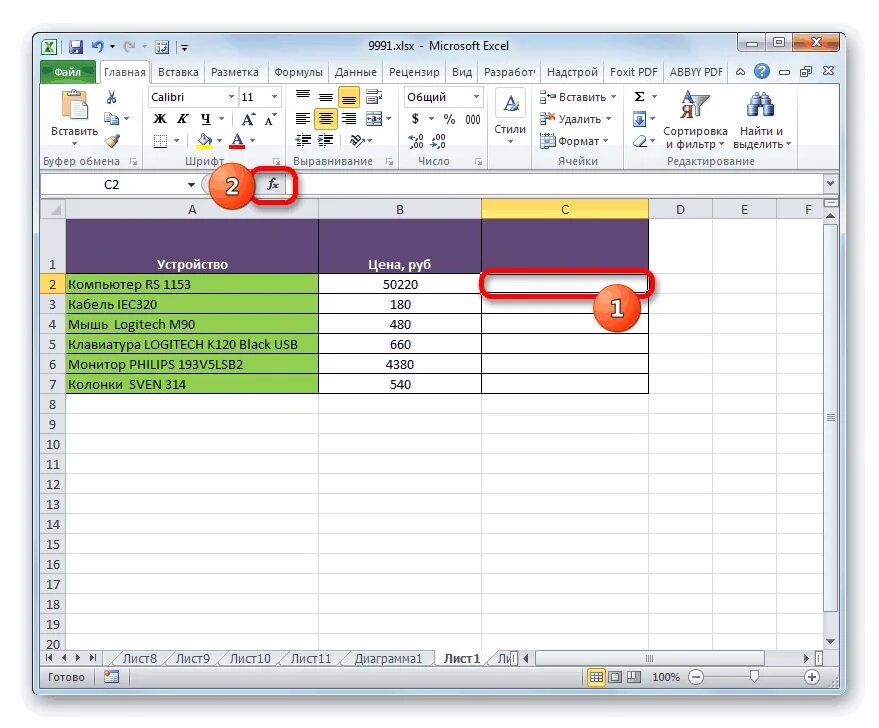
Task: Switch to the Данные ribbon tab
Action: (356, 72)
